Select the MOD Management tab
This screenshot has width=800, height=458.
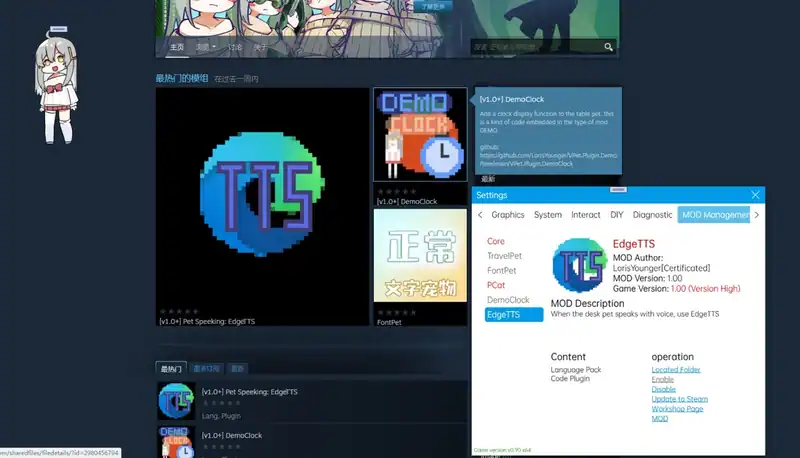714,215
